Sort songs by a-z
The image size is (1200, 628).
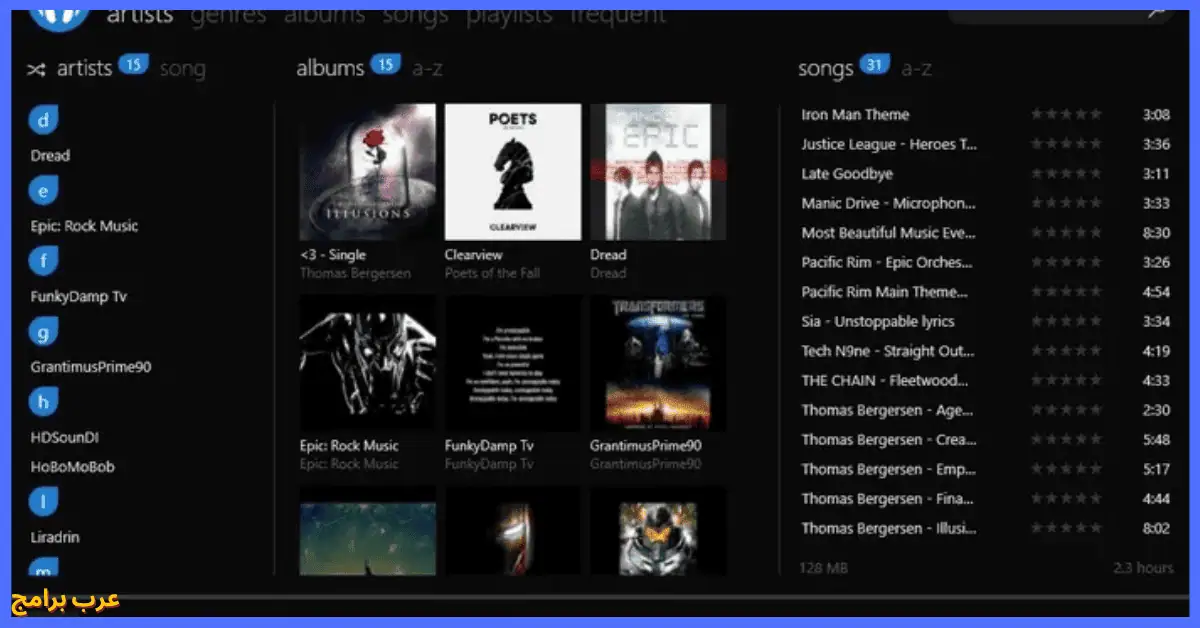pos(916,69)
